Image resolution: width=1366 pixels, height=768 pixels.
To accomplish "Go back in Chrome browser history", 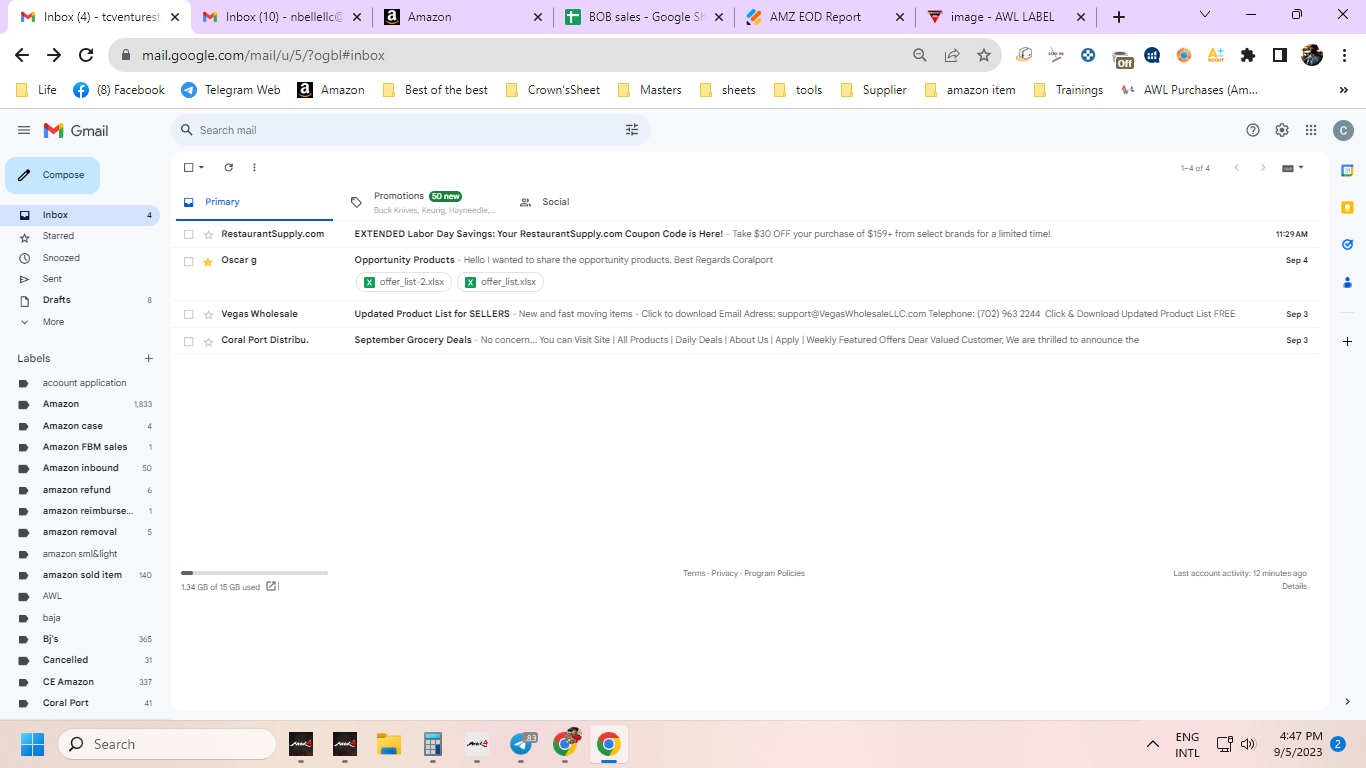I will 21,55.
